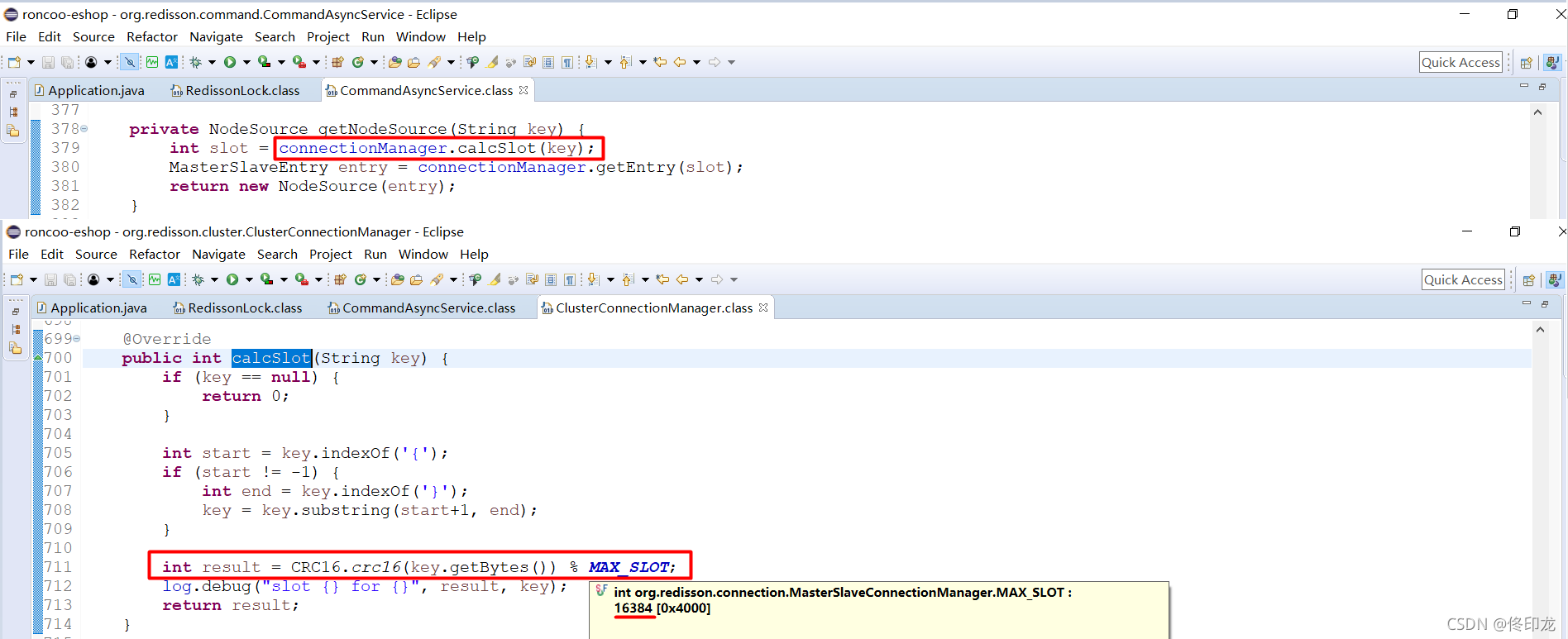
Task: Open Debug dropdown arrow in ClusterConnectionManager window
Action: tap(214, 279)
